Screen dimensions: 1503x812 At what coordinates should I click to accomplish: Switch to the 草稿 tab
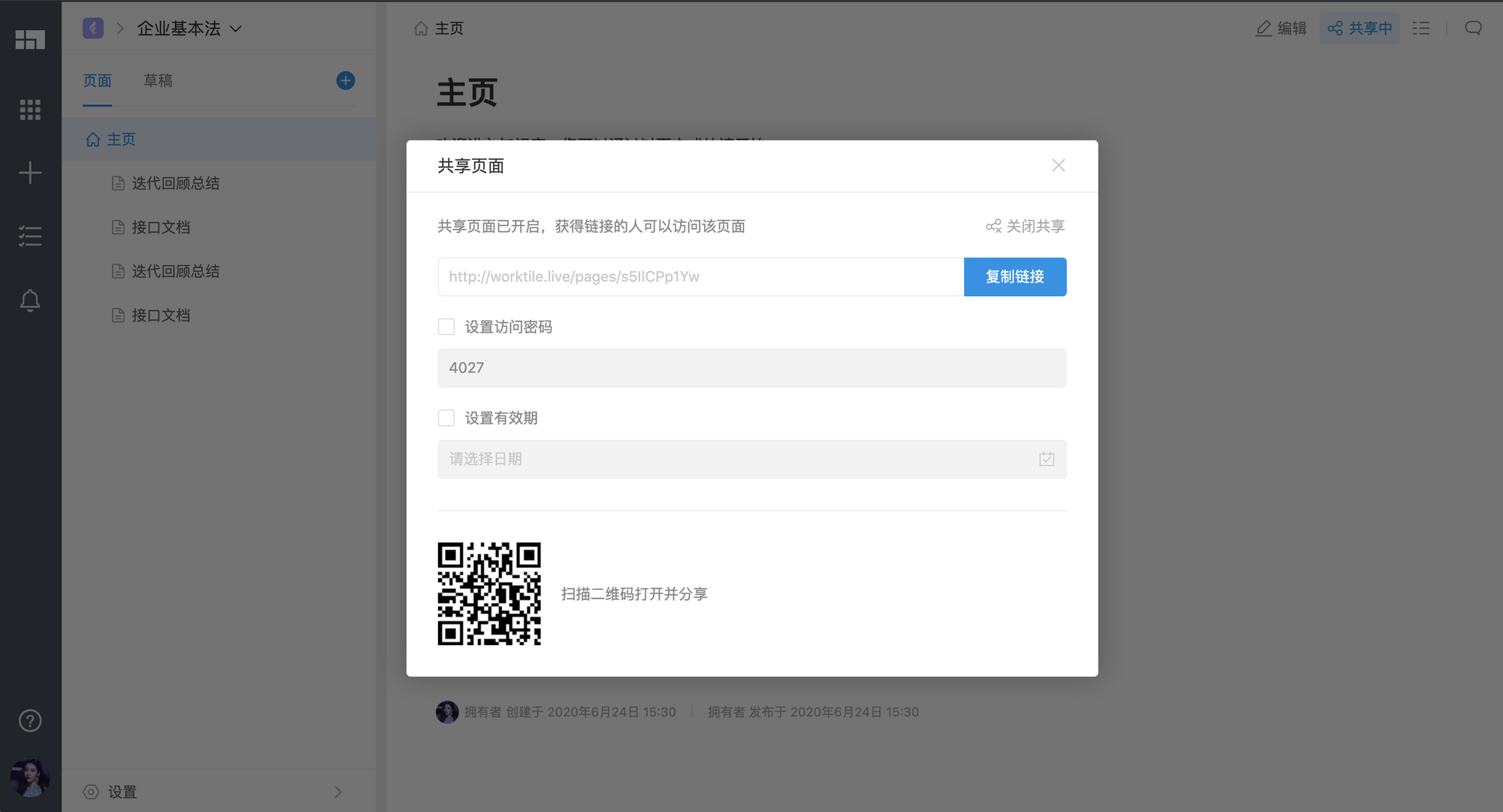coord(158,80)
